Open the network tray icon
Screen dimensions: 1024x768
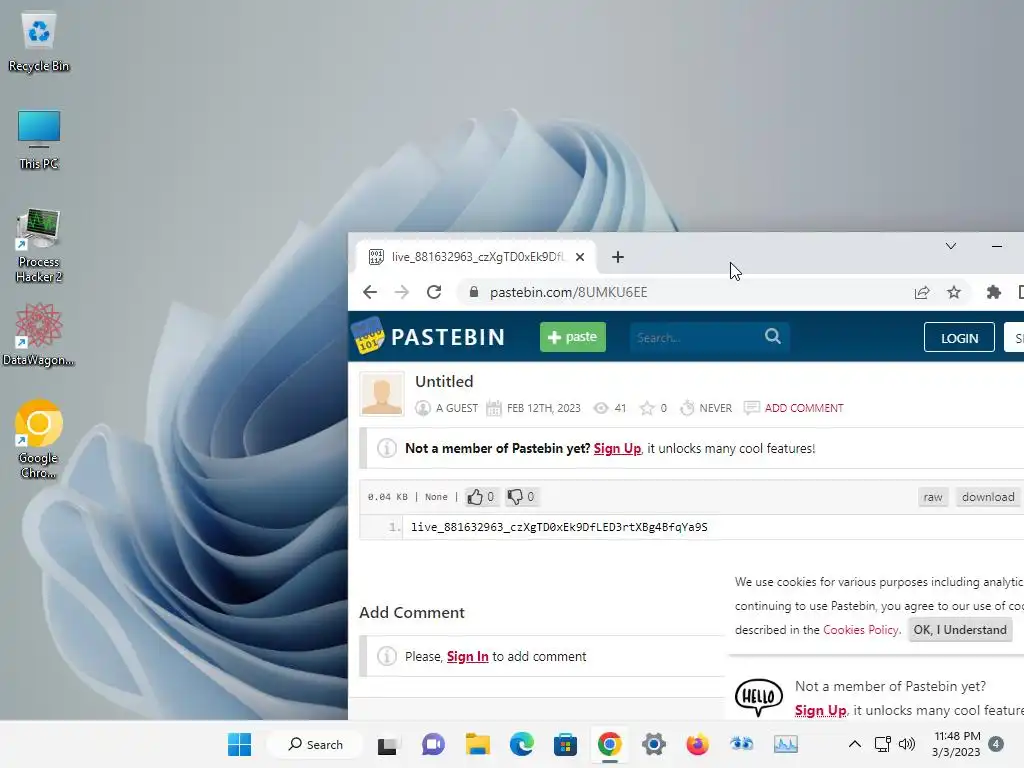tap(882, 744)
